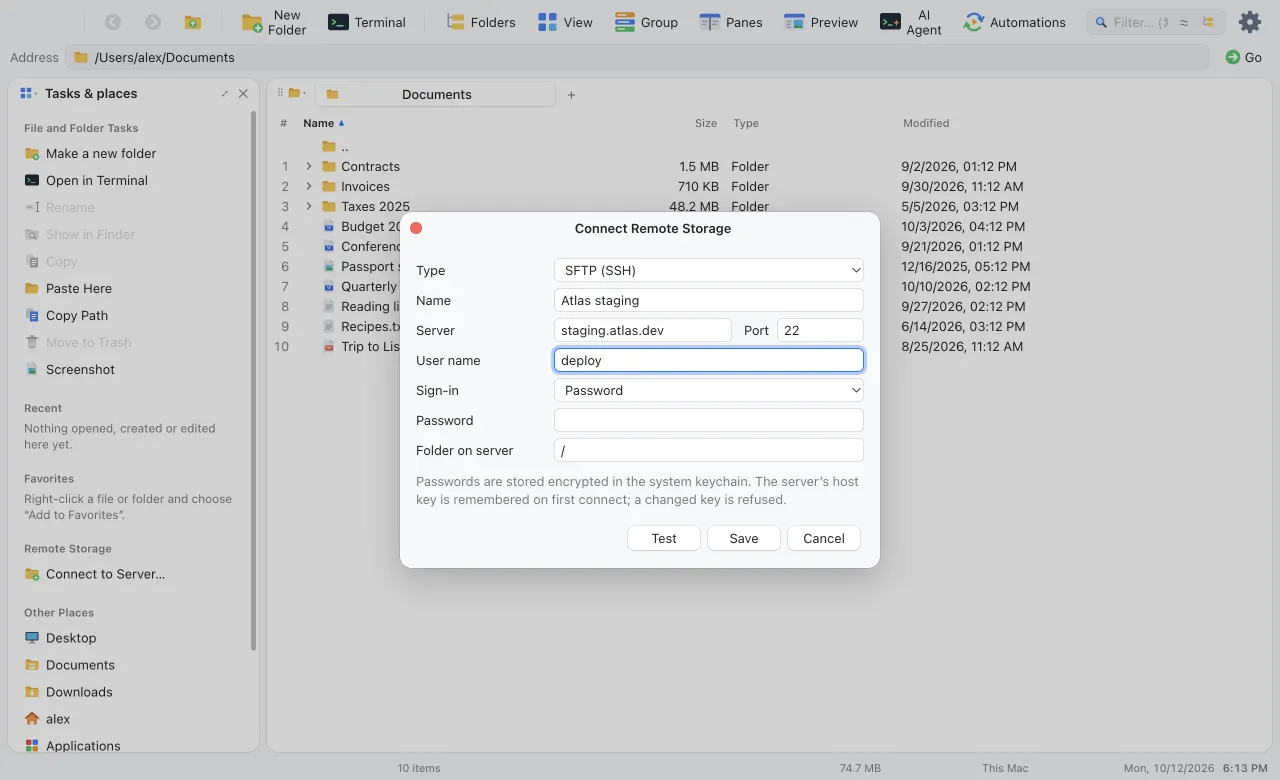
Task: Focus the Password input field
Action: point(709,420)
